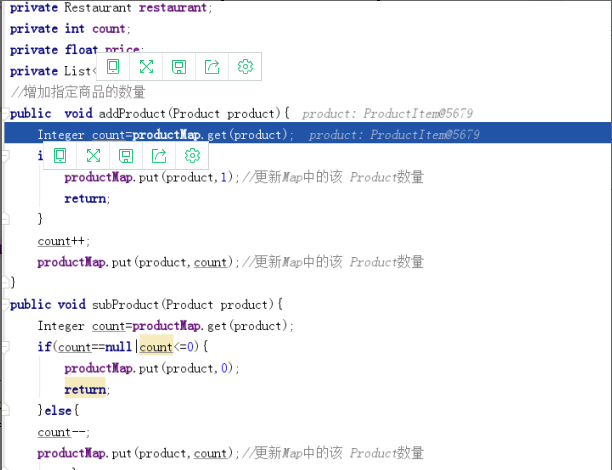Image resolution: width=612 pixels, height=470 pixels.
Task: Click the 'count++;' statement
Action: point(64,241)
